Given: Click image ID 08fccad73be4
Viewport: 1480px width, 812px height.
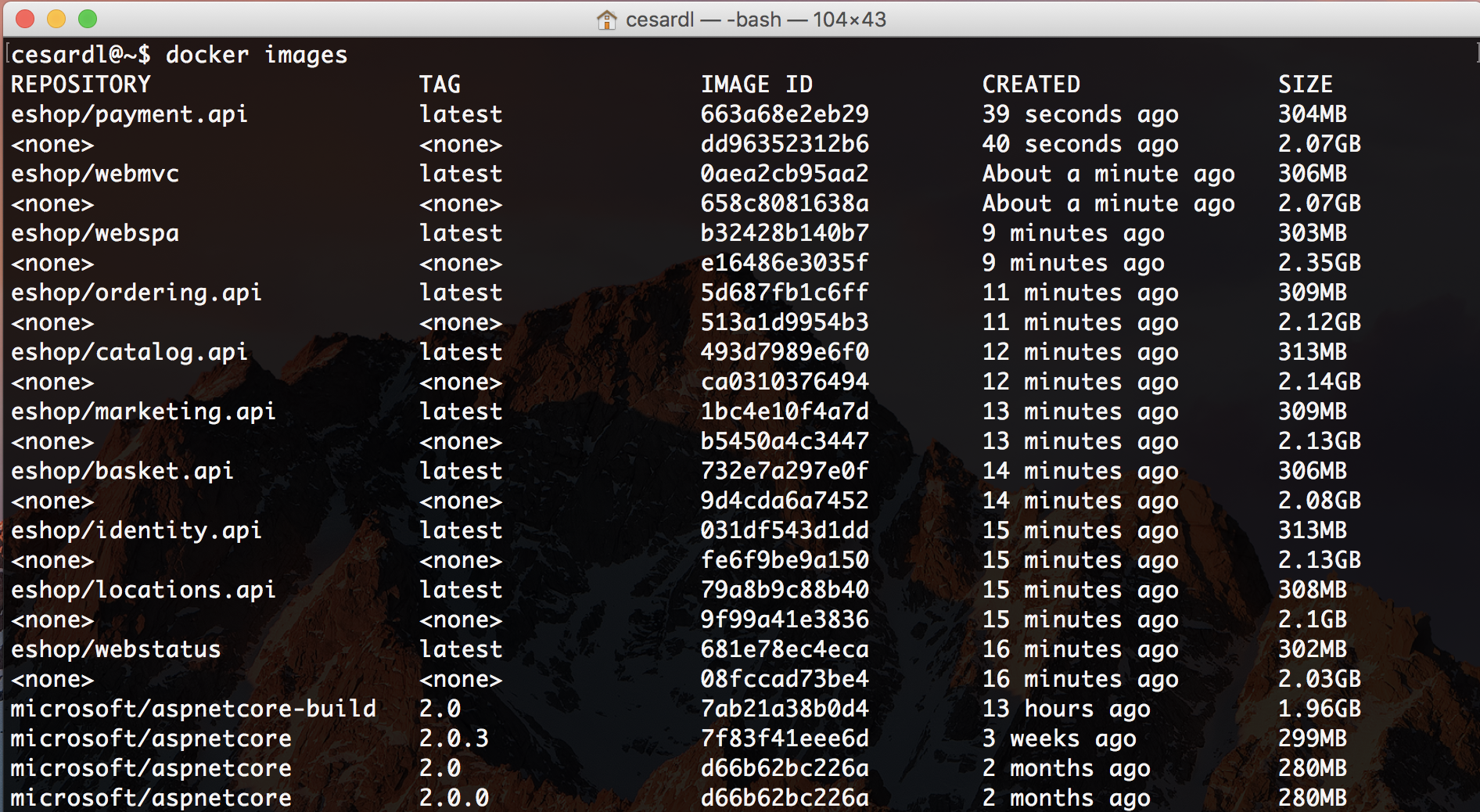Looking at the screenshot, I should pos(785,679).
